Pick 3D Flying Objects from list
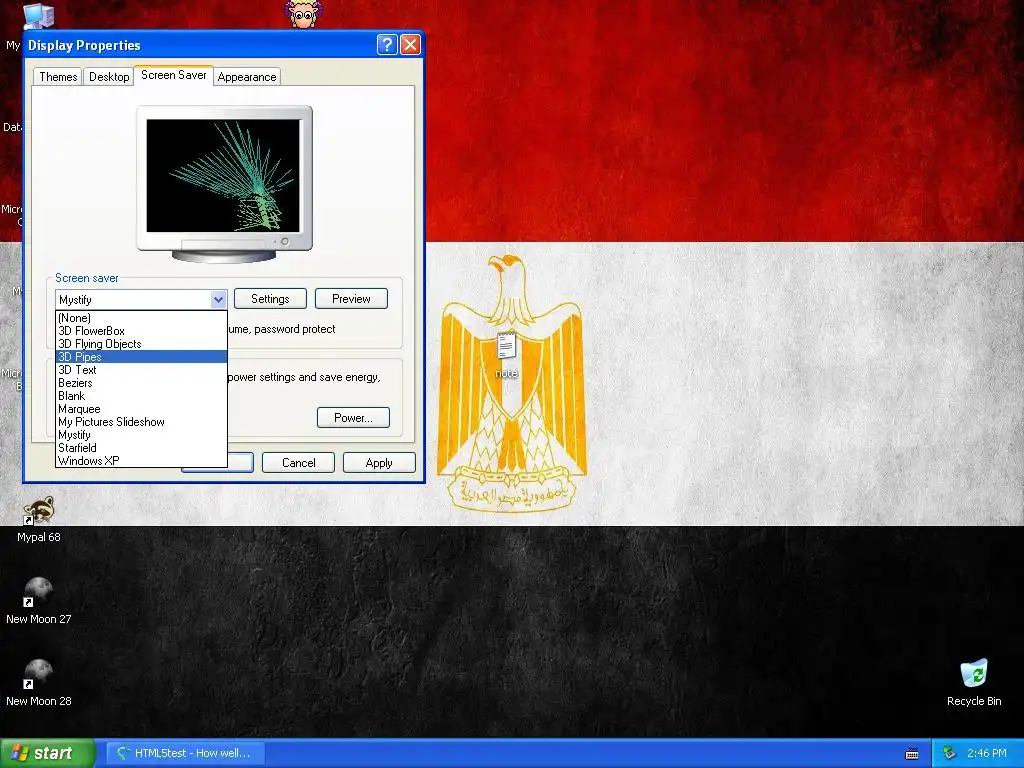The image size is (1024, 768). pyautogui.click(x=141, y=344)
